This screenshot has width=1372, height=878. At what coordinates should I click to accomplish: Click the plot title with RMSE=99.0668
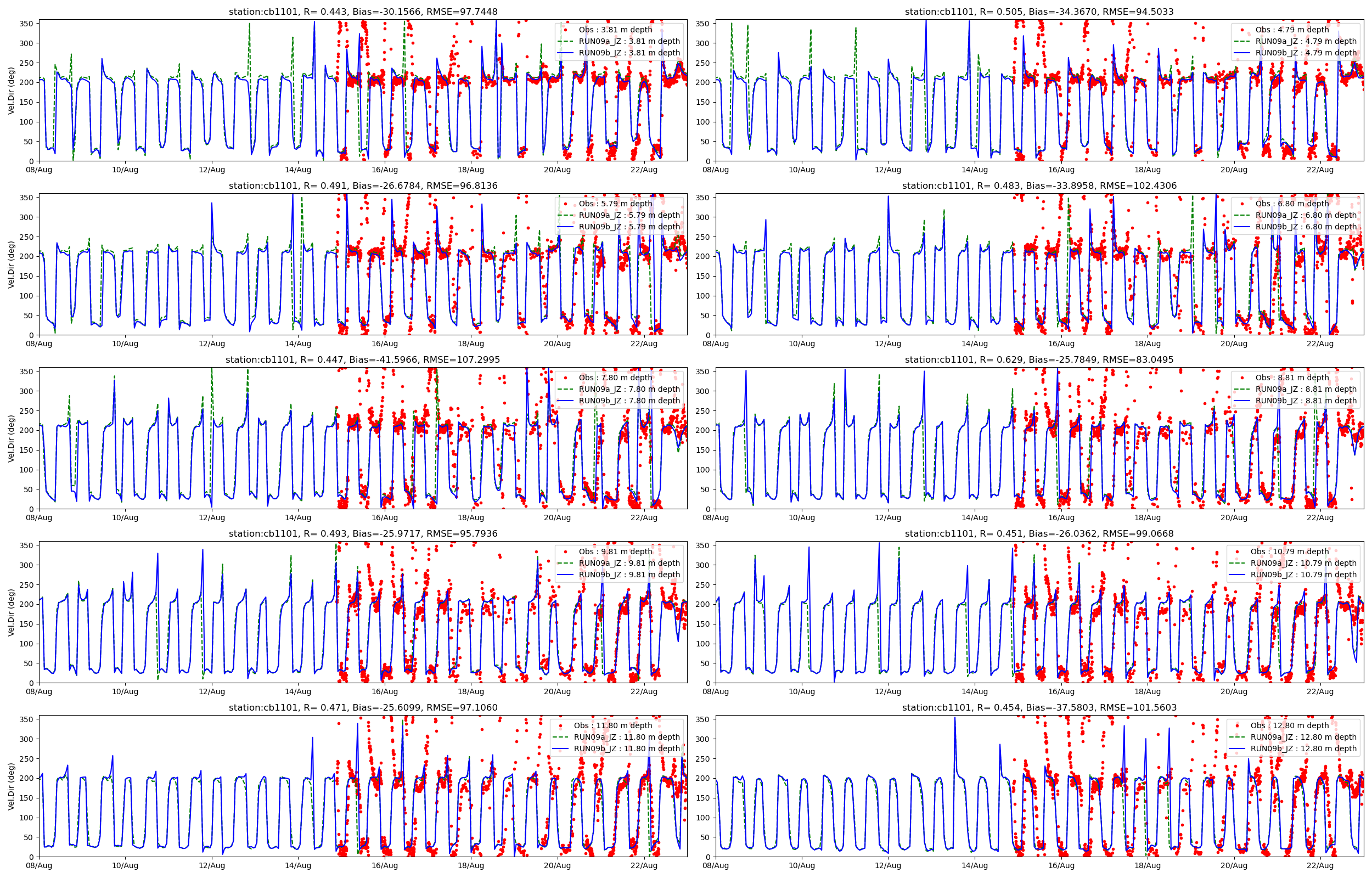pos(1038,533)
